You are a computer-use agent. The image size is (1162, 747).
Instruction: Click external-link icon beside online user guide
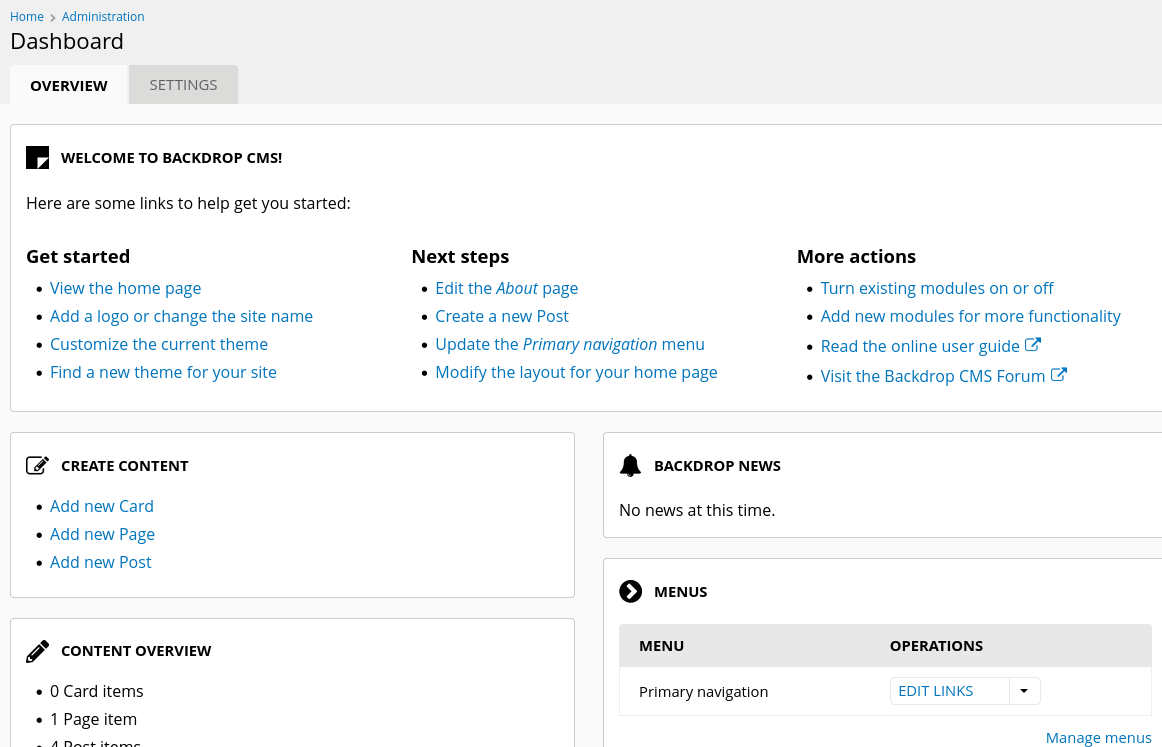tap(1033, 345)
